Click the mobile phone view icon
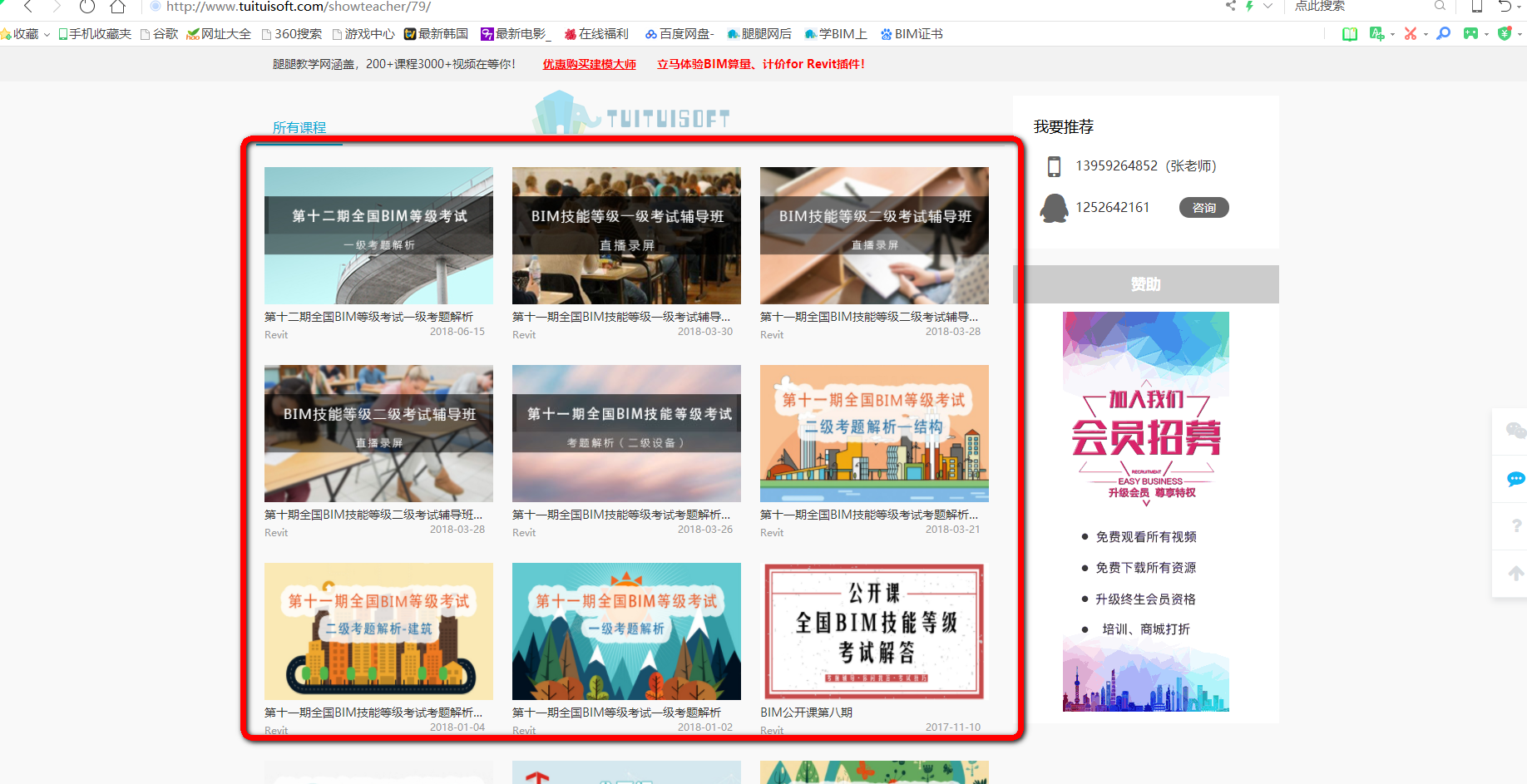The height and width of the screenshot is (784, 1527). tap(1477, 6)
